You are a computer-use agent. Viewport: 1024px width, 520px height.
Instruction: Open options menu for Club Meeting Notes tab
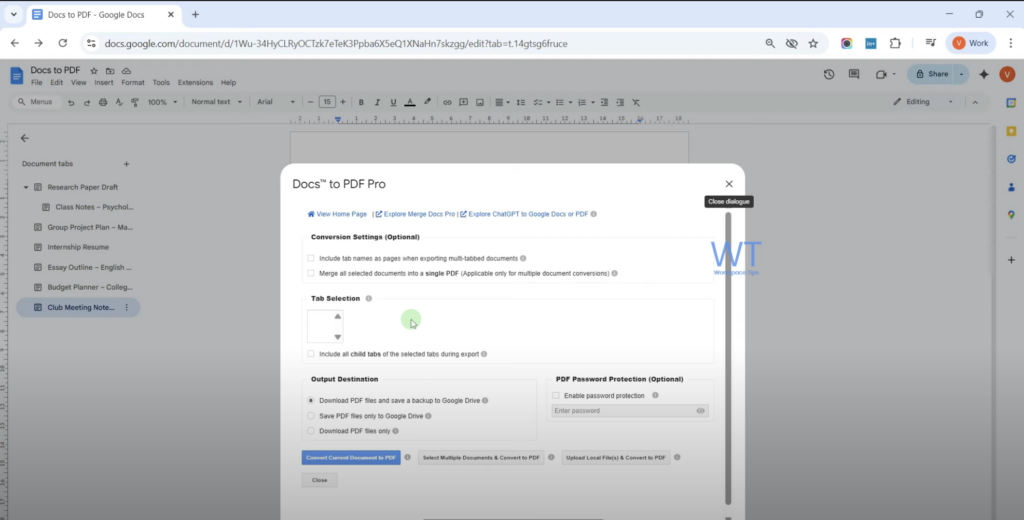(x=127, y=308)
